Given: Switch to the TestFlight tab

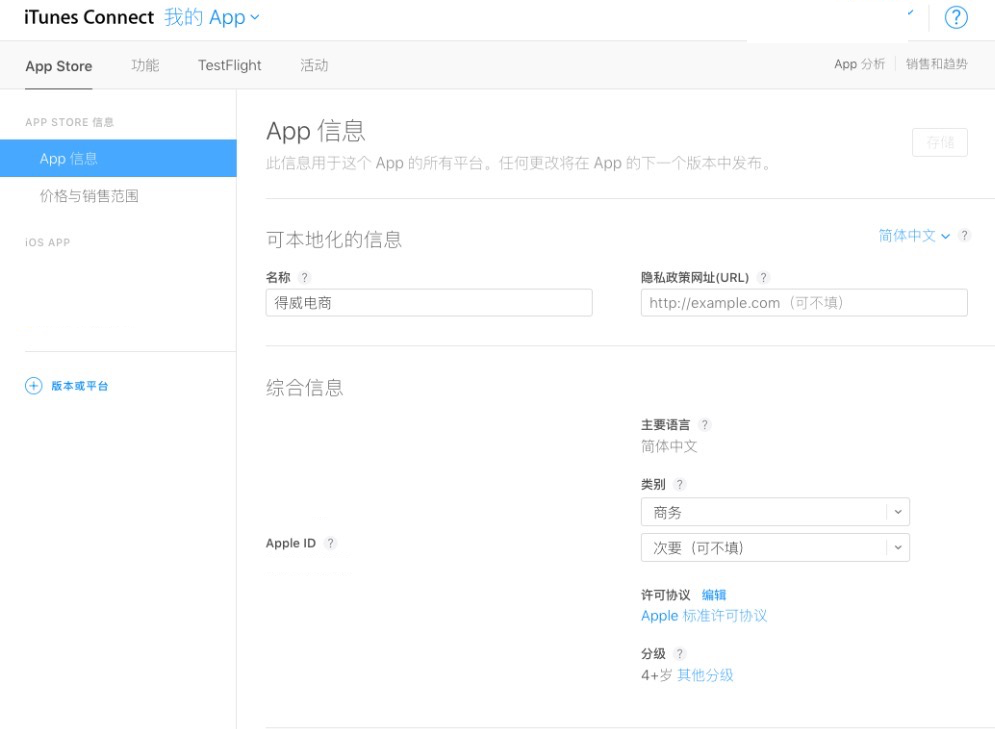Looking at the screenshot, I should coord(229,65).
